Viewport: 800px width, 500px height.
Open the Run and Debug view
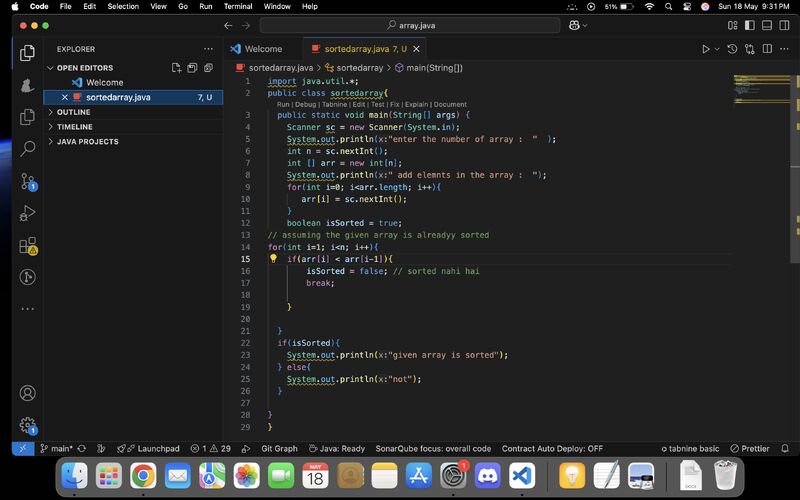click(x=28, y=213)
